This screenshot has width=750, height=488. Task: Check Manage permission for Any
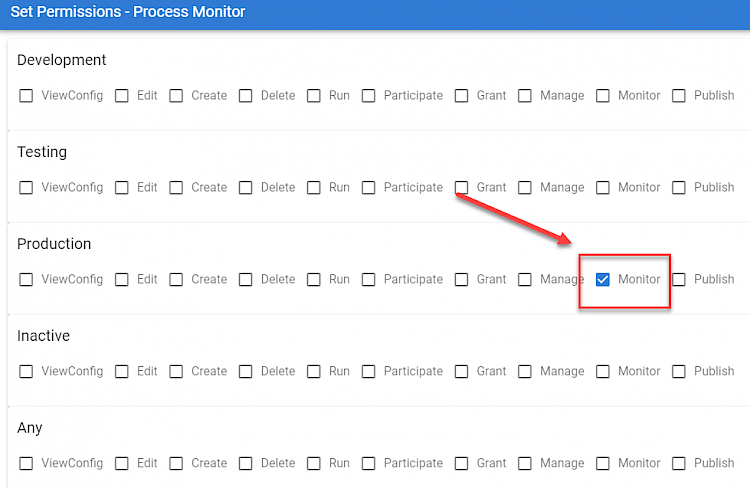tap(525, 463)
